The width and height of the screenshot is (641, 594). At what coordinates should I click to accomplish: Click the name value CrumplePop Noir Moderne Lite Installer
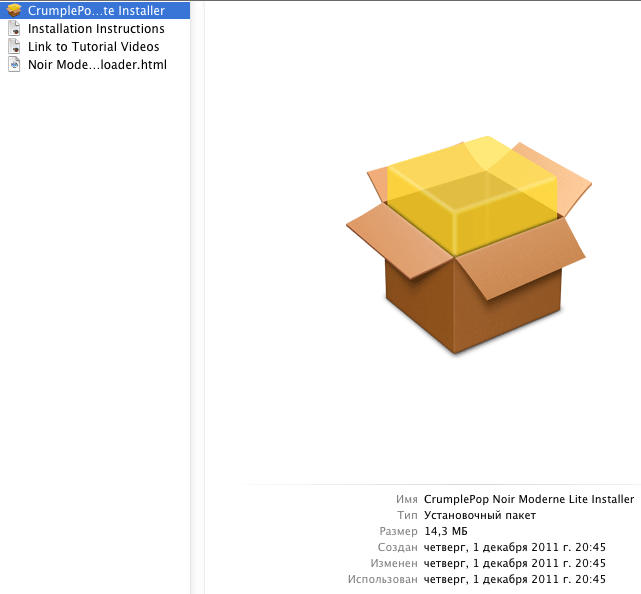529,499
